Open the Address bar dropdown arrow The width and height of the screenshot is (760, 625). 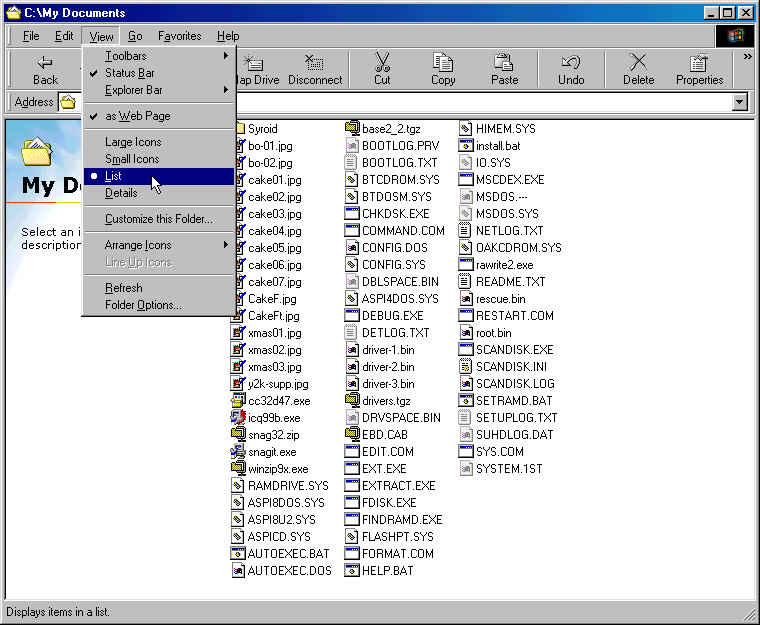(740, 102)
